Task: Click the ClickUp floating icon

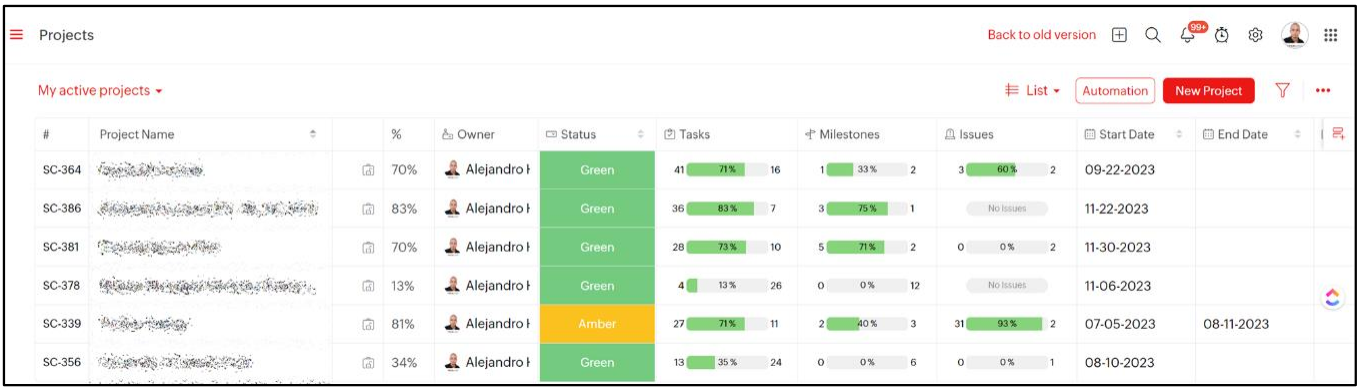Action: (1332, 297)
